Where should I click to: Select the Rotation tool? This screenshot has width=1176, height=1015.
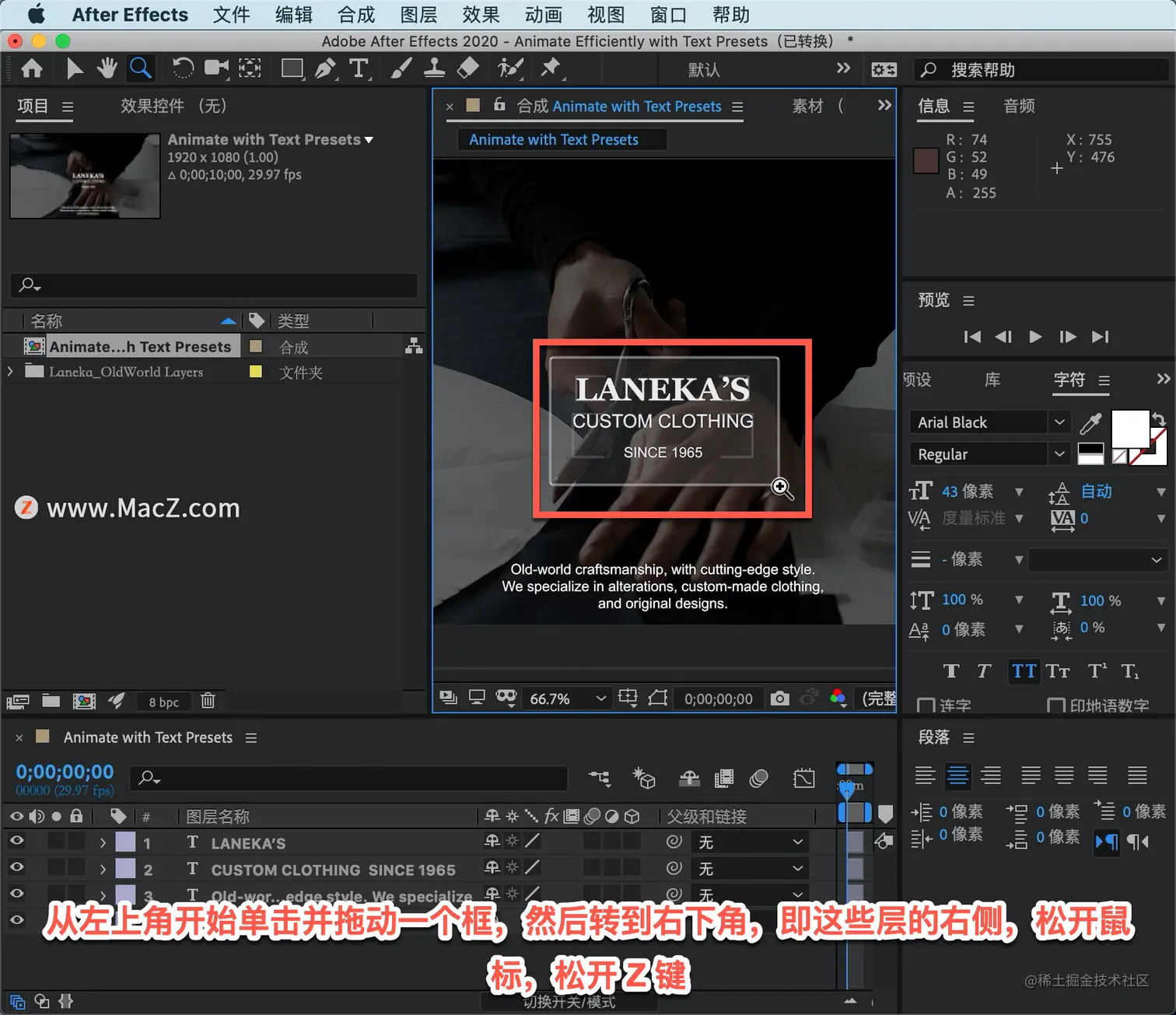(x=182, y=68)
